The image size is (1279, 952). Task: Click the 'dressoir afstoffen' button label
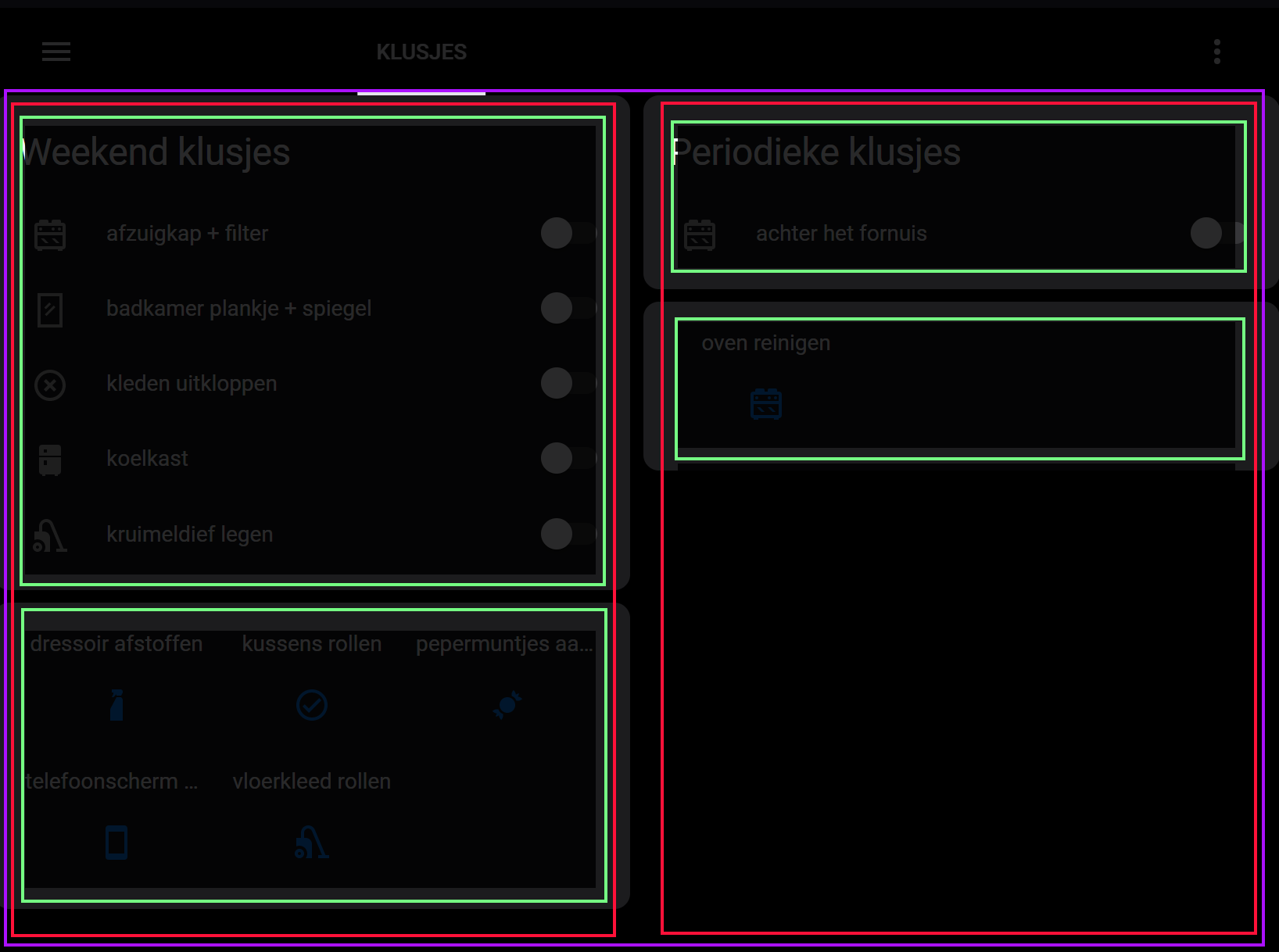click(x=116, y=643)
